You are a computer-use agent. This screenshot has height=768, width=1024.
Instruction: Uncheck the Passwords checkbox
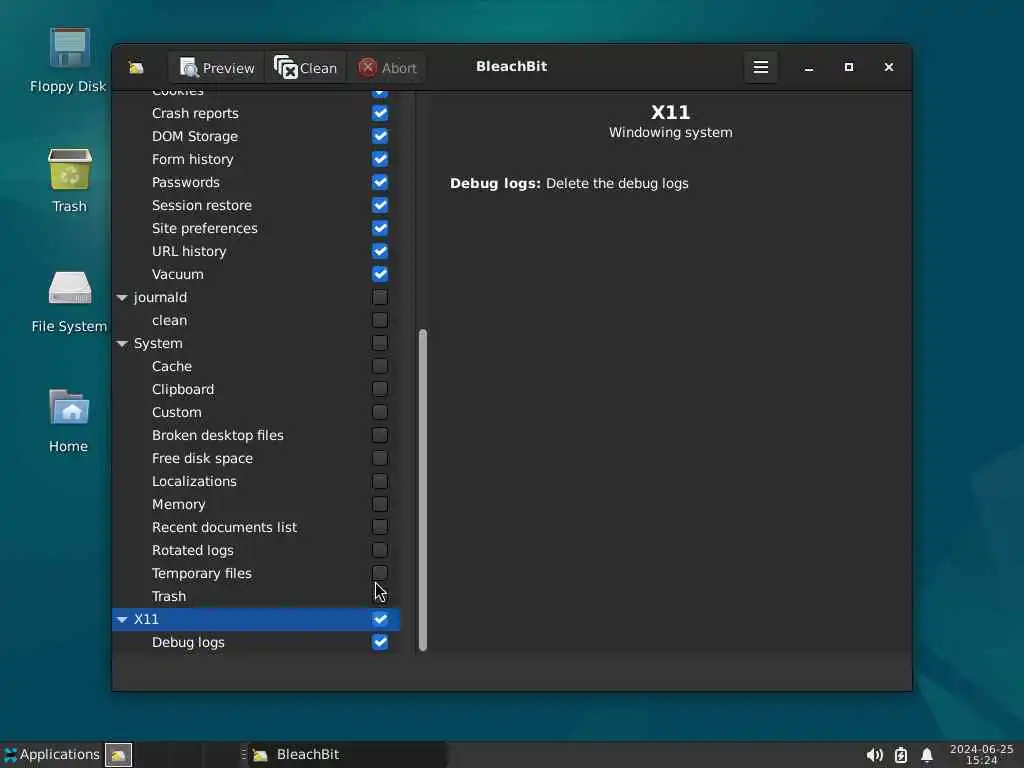380,182
